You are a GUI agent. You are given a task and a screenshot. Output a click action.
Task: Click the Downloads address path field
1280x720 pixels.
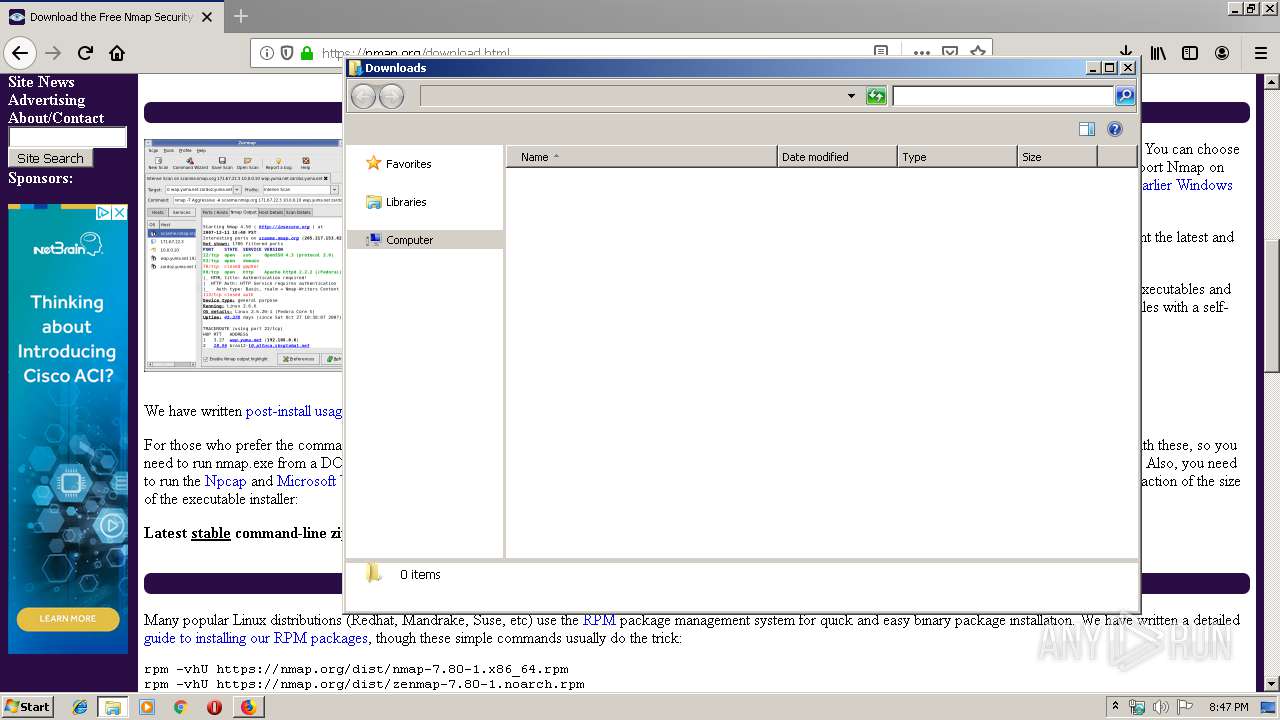tap(633, 96)
